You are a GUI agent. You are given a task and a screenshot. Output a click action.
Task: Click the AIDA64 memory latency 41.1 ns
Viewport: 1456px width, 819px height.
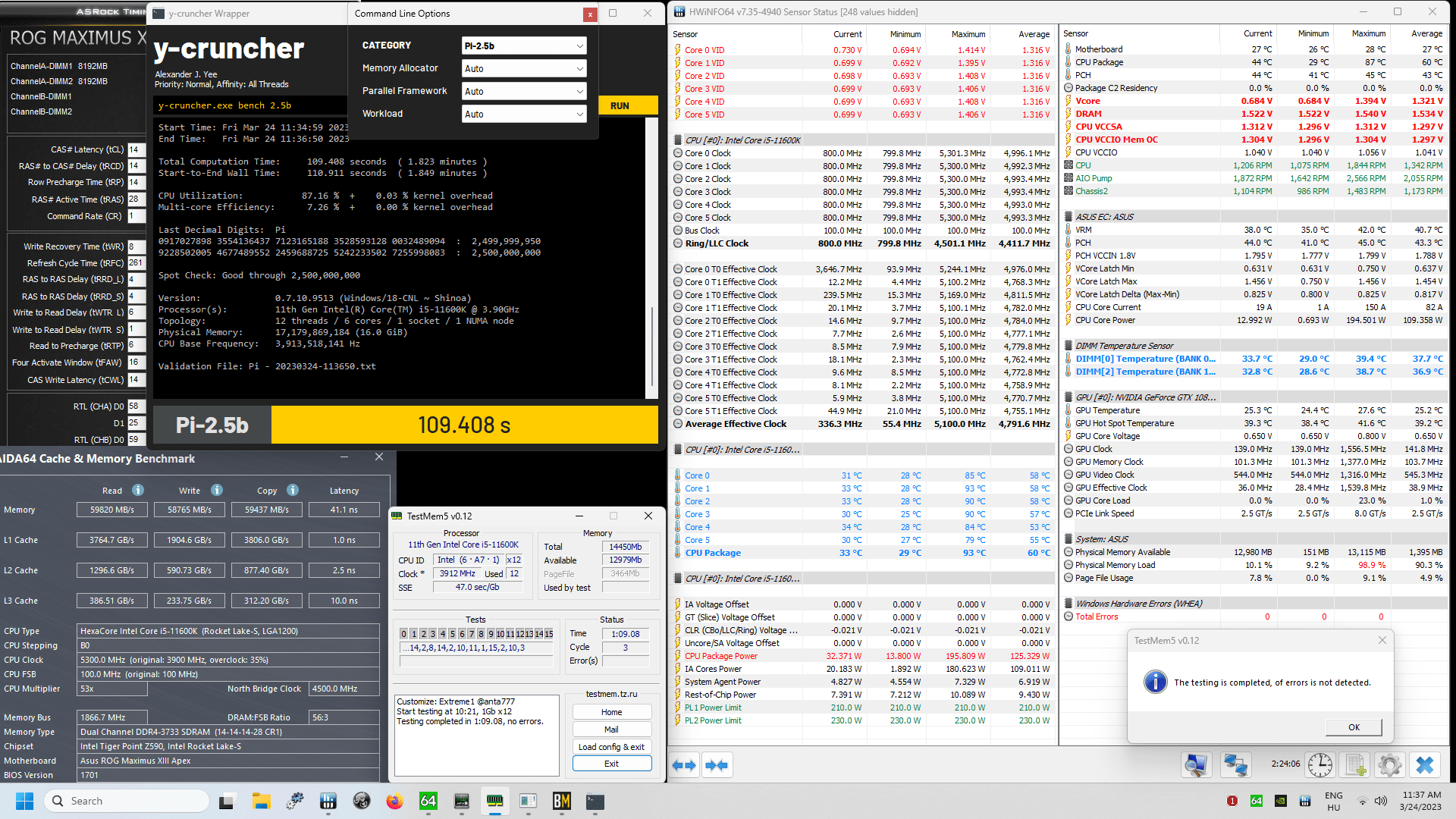(x=344, y=510)
